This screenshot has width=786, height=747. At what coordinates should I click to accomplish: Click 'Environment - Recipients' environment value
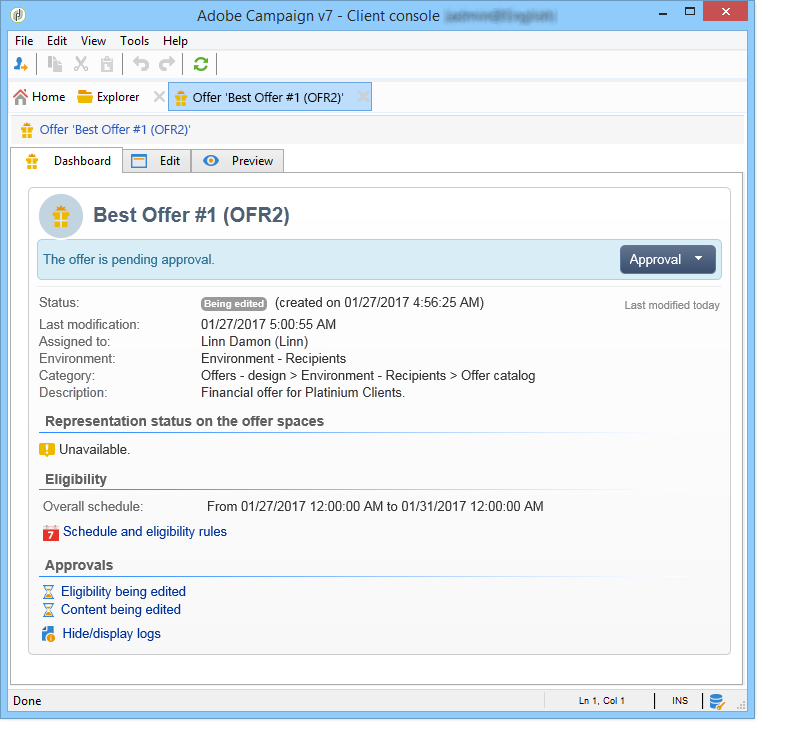[x=273, y=359]
